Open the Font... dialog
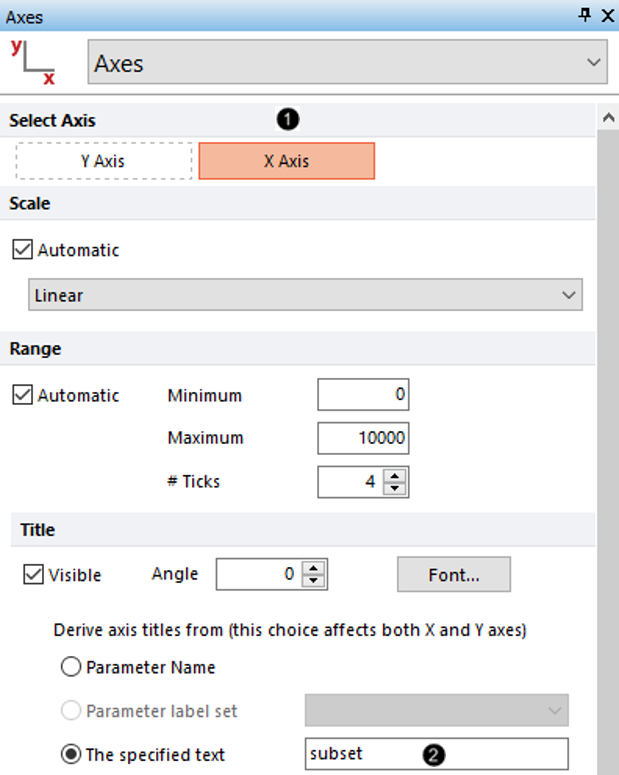This screenshot has width=619, height=775. click(454, 574)
